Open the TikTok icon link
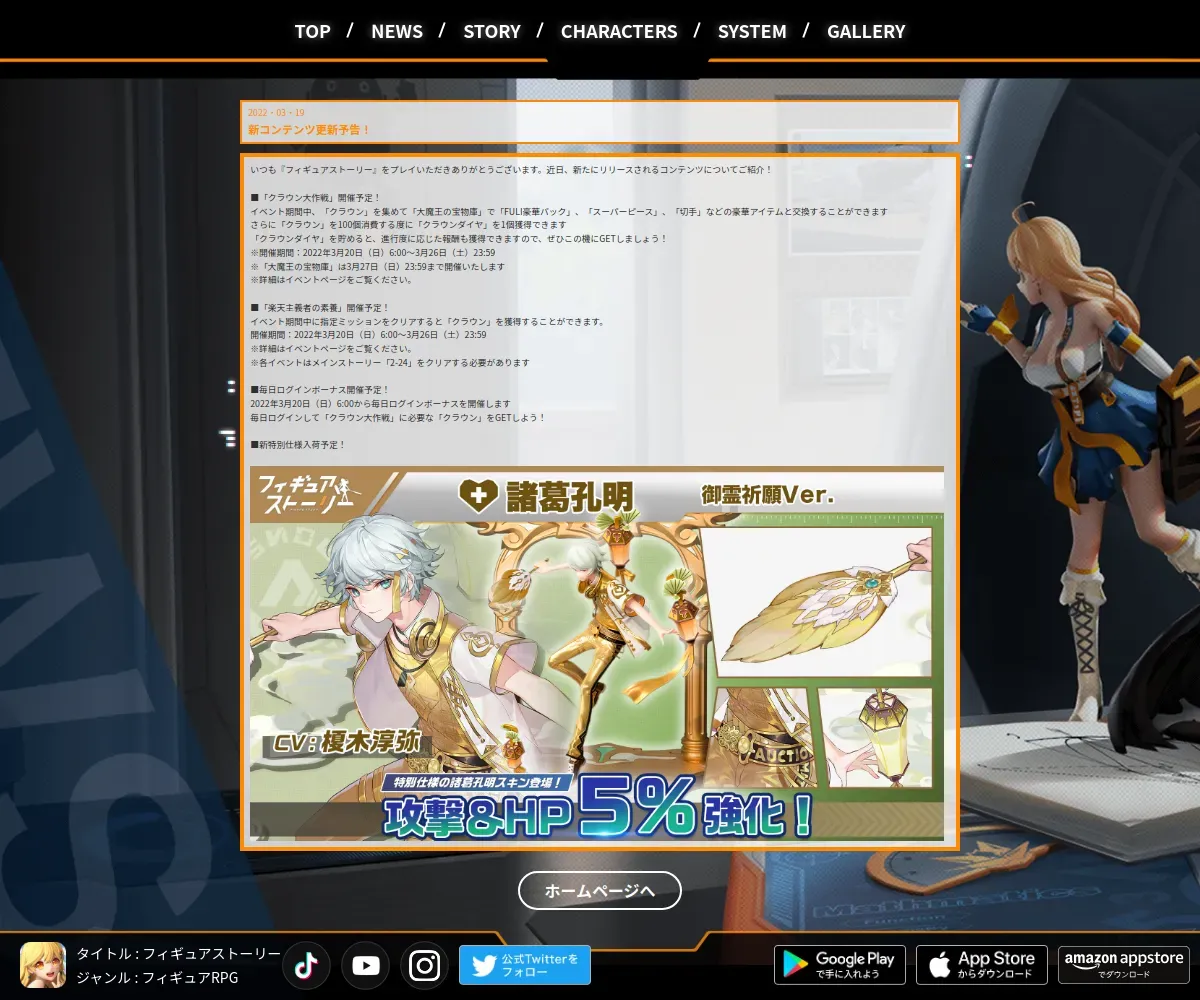This screenshot has height=1000, width=1200. coord(306,965)
